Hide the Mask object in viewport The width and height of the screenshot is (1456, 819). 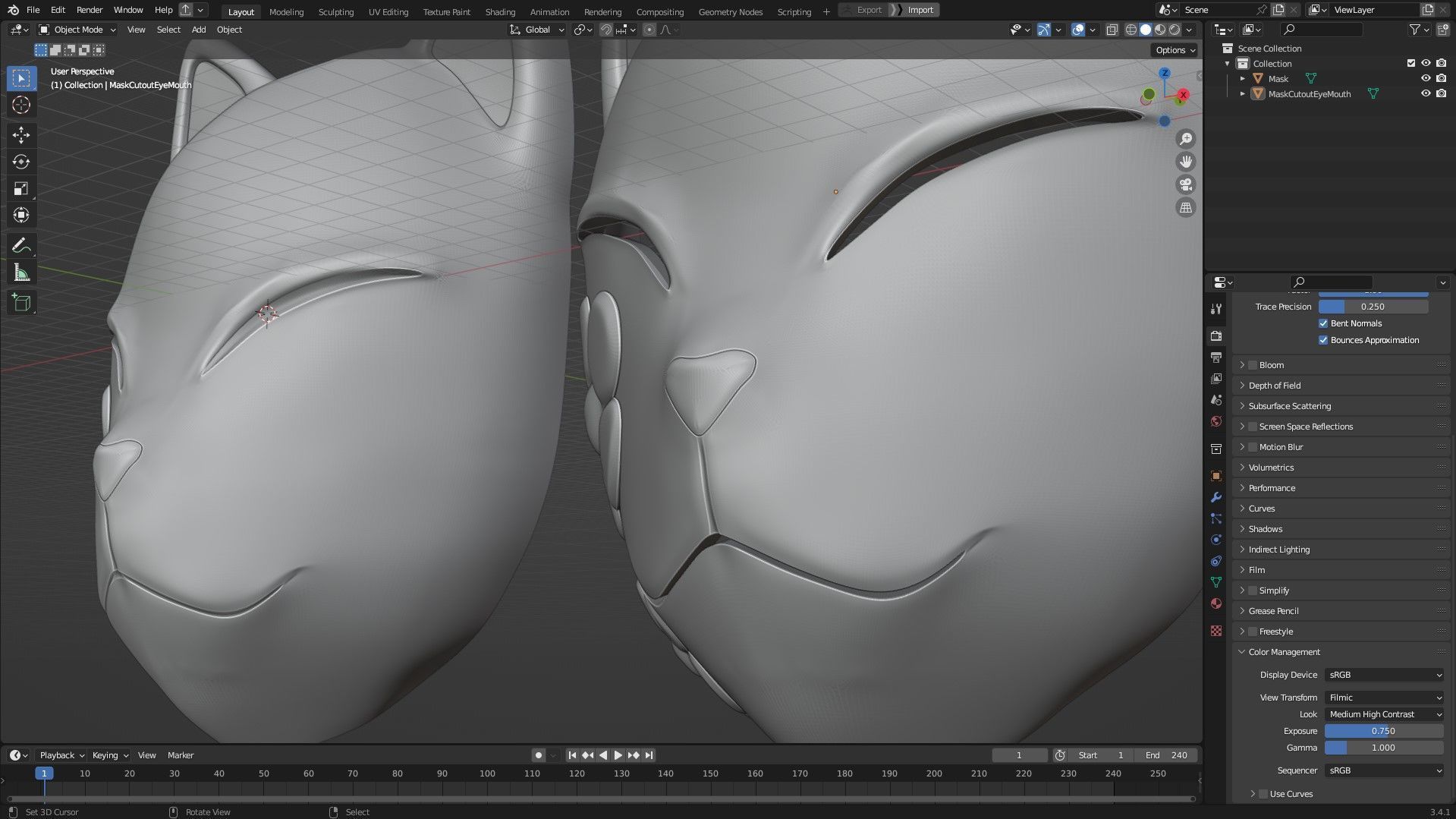point(1426,78)
